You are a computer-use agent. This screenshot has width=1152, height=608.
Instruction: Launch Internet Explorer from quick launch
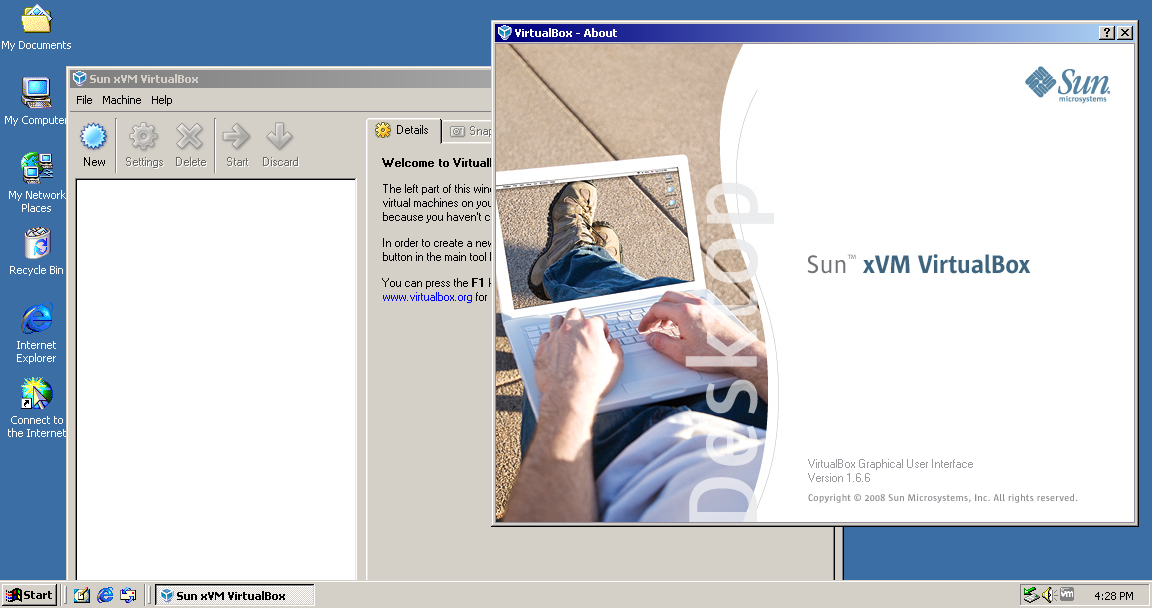coord(105,595)
